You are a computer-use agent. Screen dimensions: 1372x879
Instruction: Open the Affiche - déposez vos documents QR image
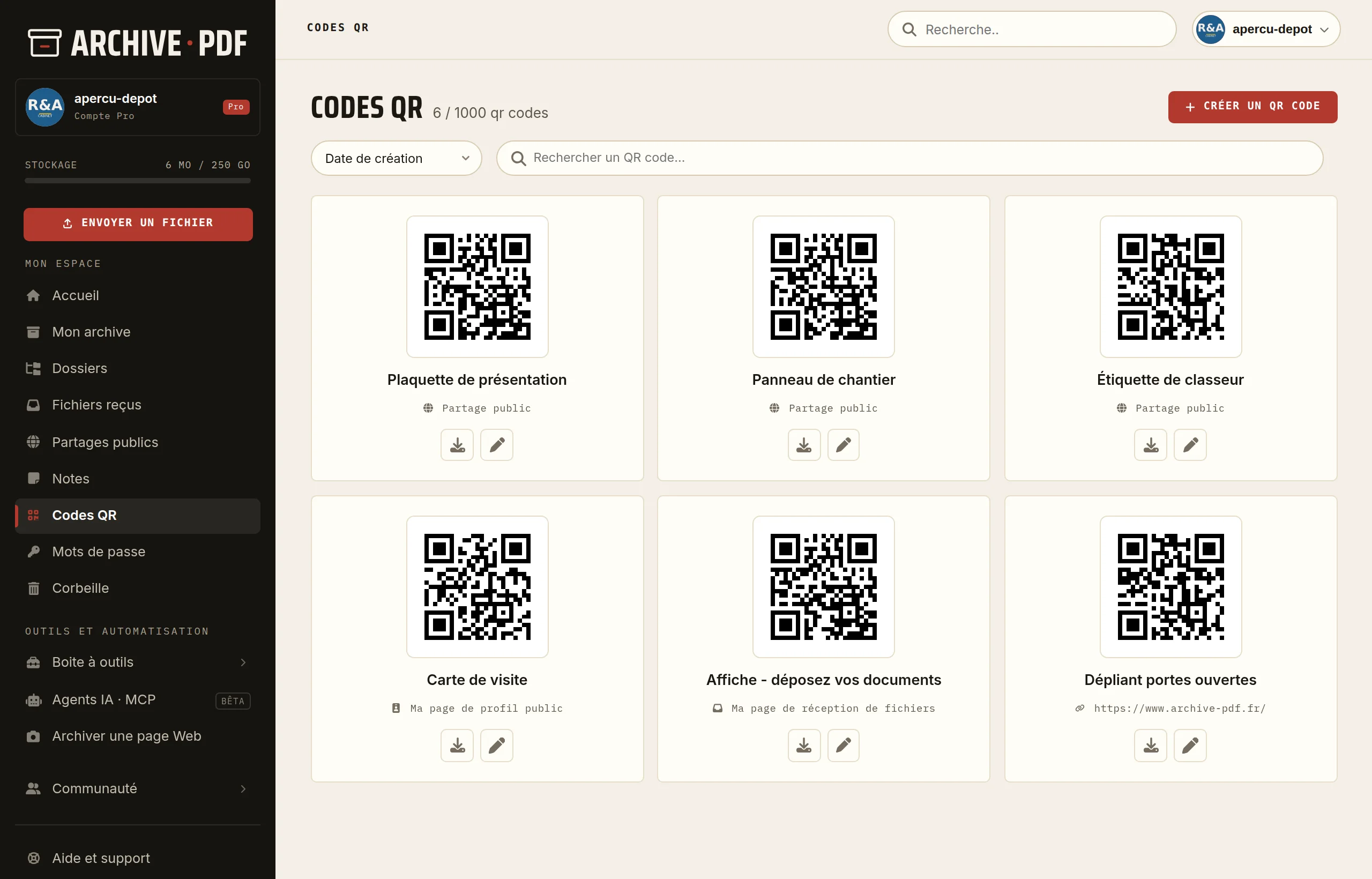click(x=824, y=587)
